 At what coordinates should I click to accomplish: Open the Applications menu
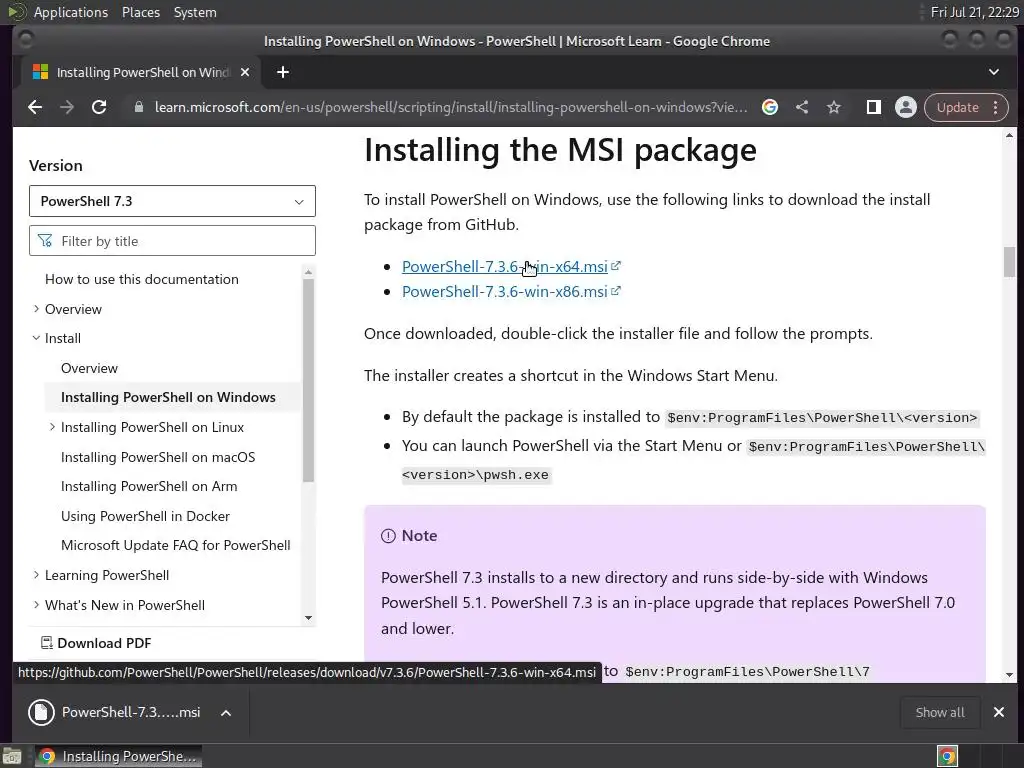[x=71, y=12]
